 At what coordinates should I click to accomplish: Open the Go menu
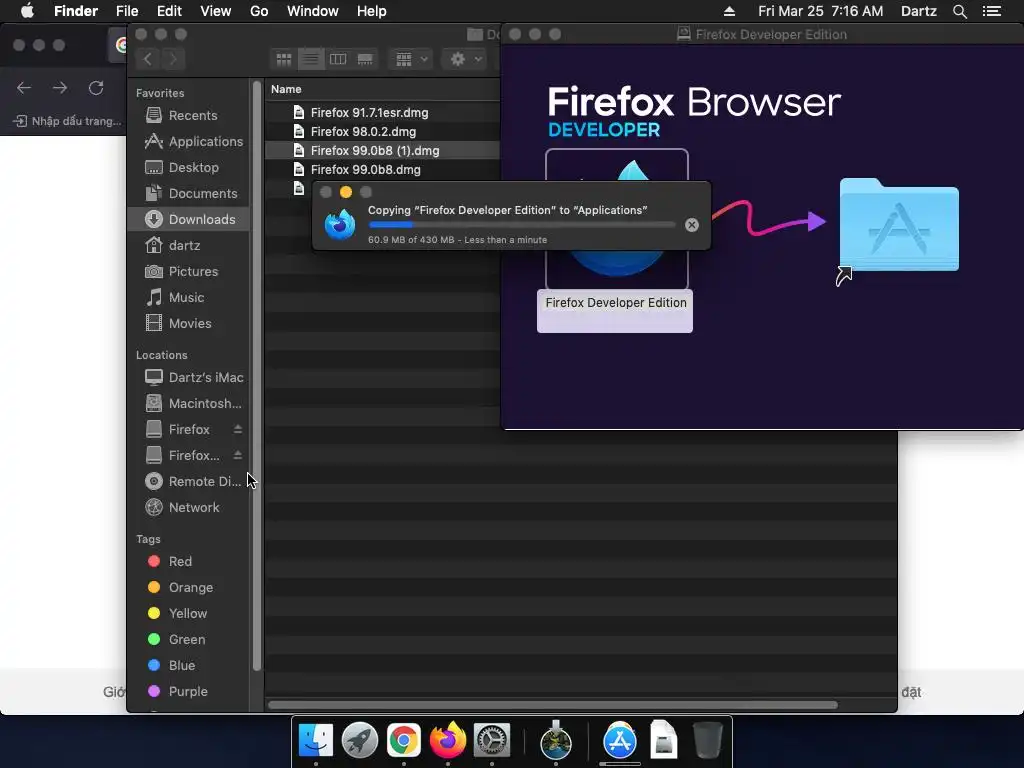(x=259, y=11)
